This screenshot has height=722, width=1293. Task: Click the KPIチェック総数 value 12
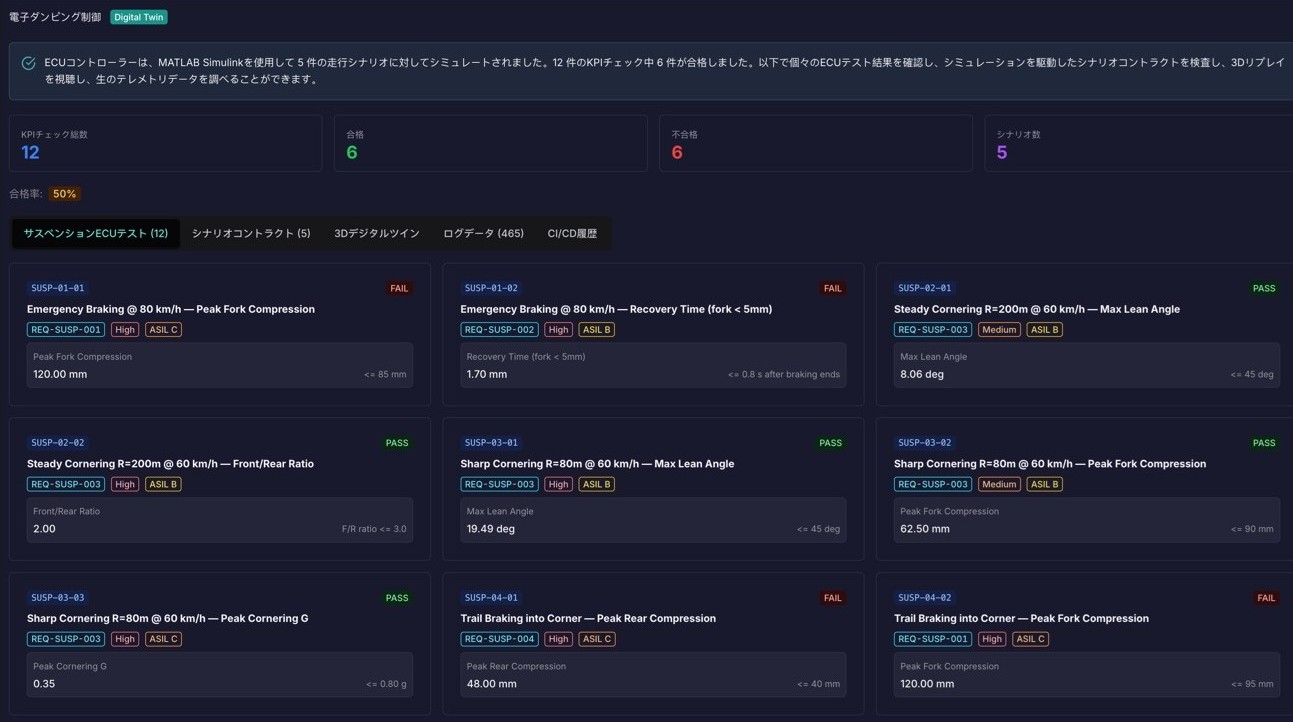(x=30, y=153)
